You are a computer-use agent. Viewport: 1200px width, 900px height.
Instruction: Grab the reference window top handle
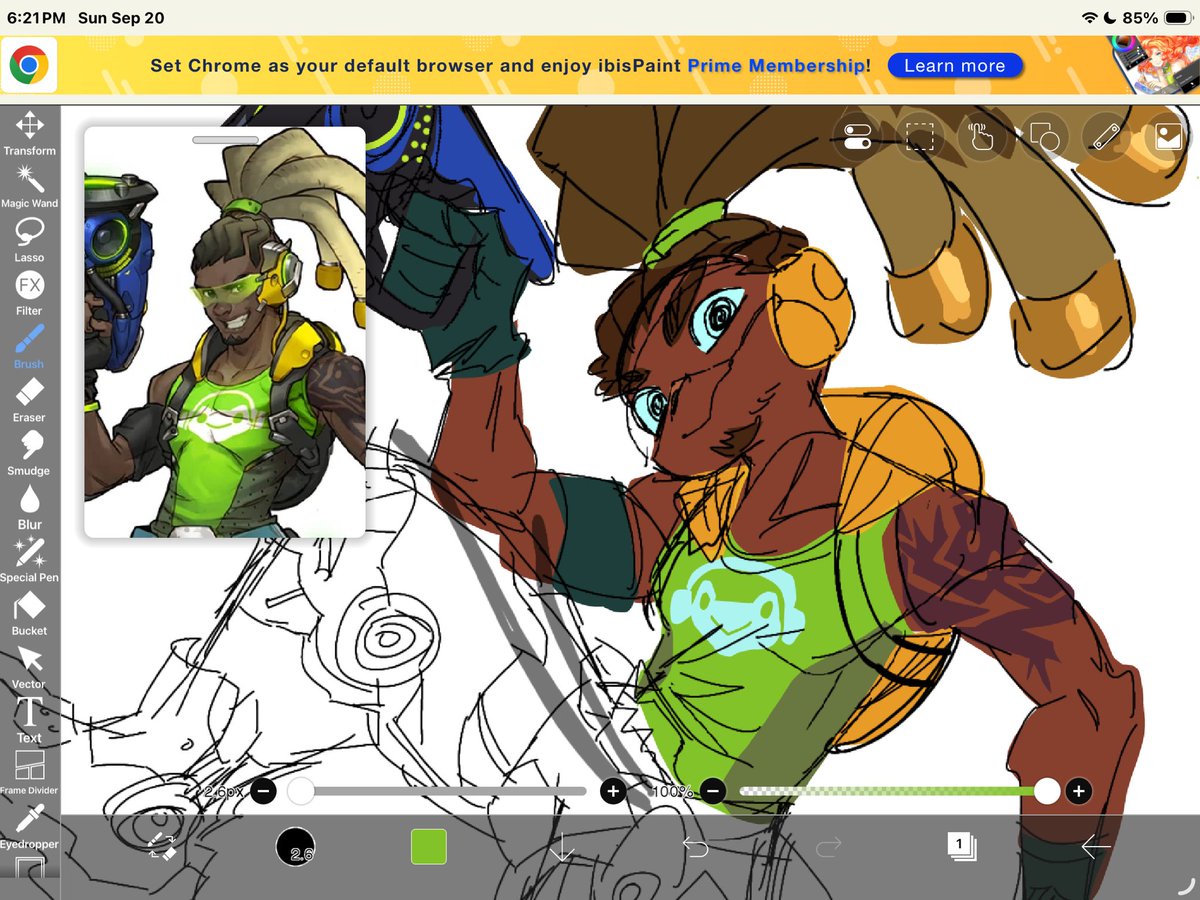coord(225,140)
